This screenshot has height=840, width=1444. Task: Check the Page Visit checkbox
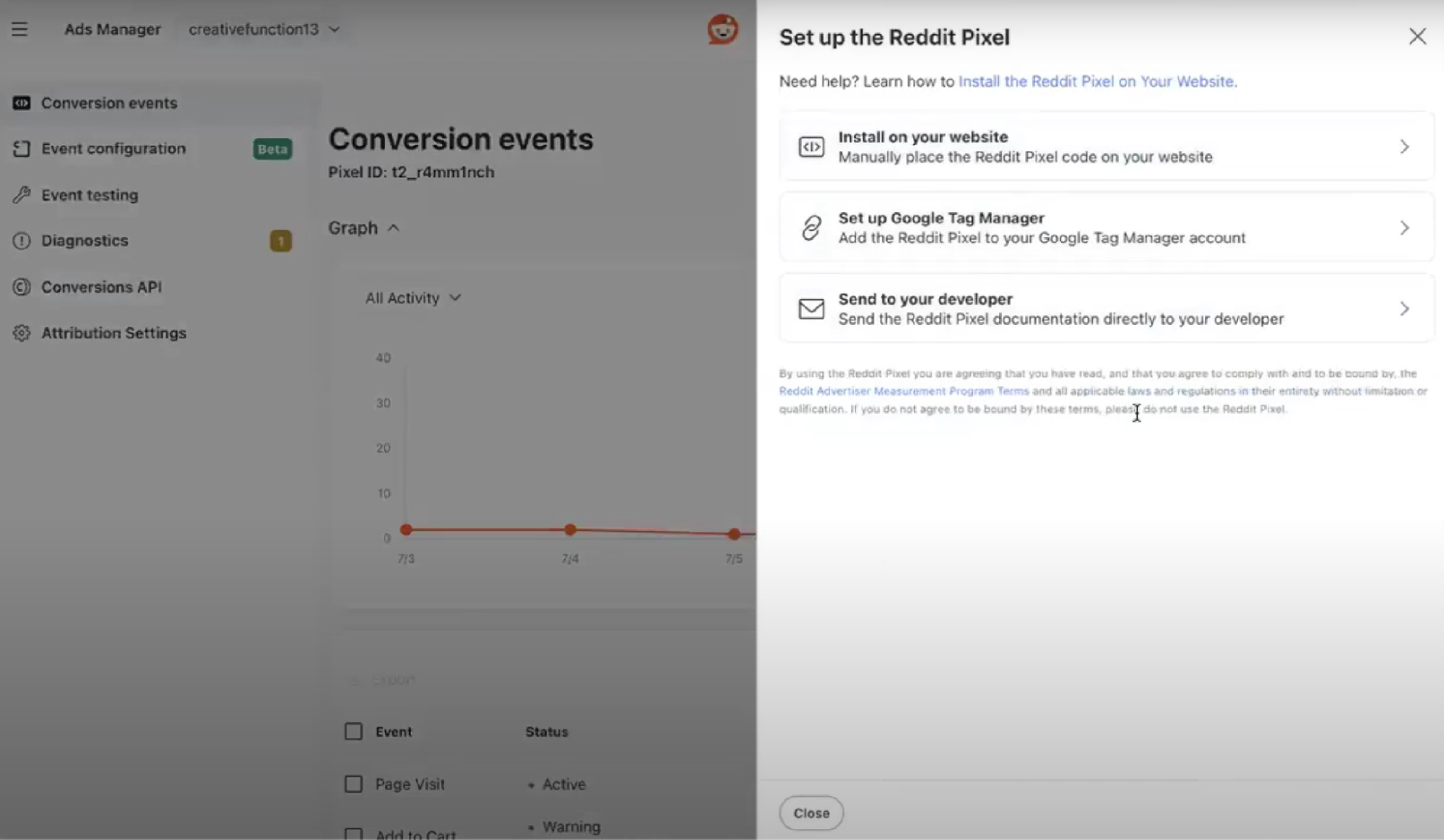[x=353, y=784]
